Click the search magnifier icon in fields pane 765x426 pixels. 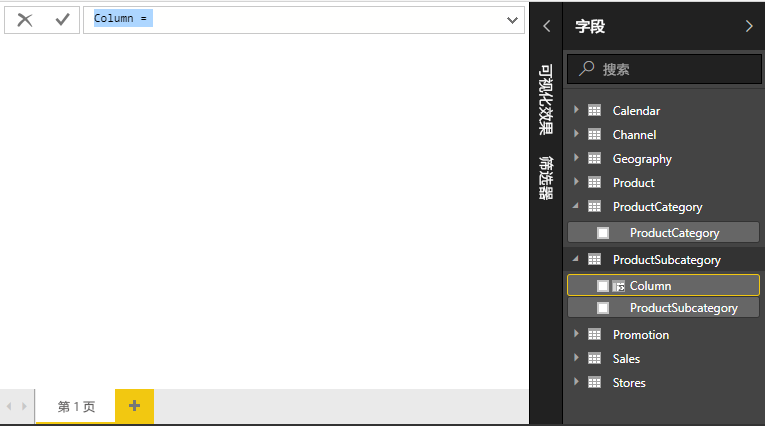point(587,70)
